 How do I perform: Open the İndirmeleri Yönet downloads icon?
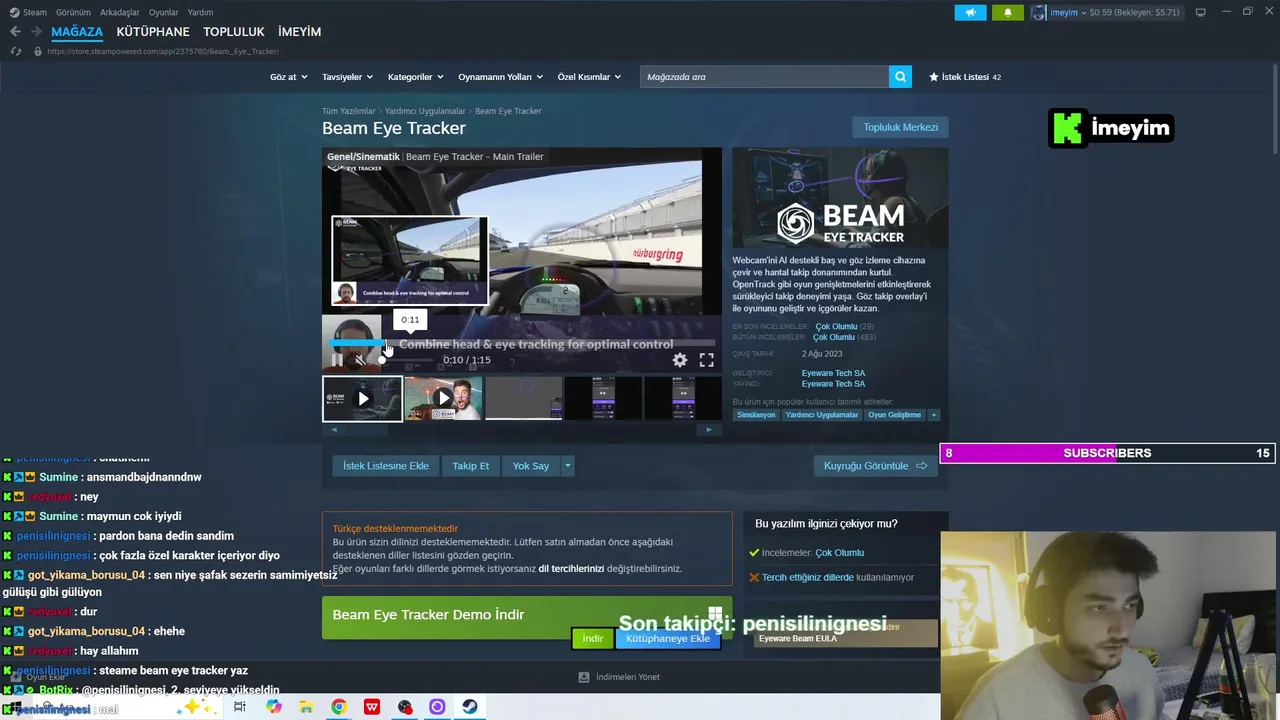584,677
